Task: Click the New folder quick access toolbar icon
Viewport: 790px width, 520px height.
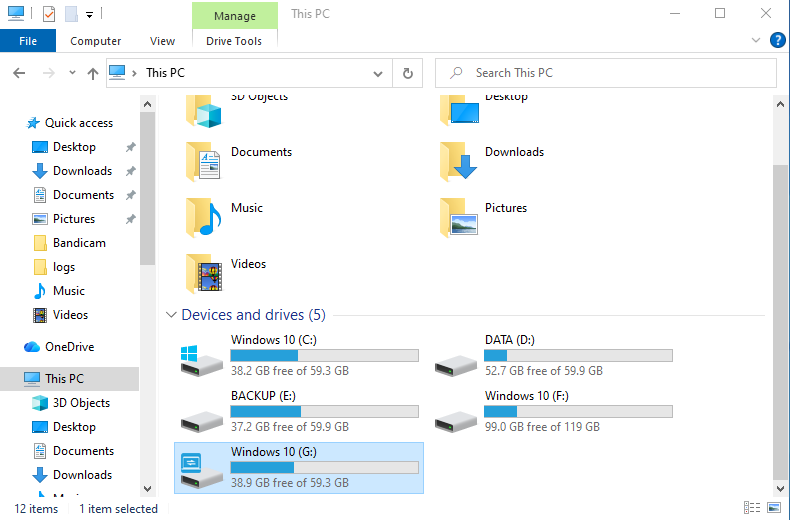Action: 71,14
